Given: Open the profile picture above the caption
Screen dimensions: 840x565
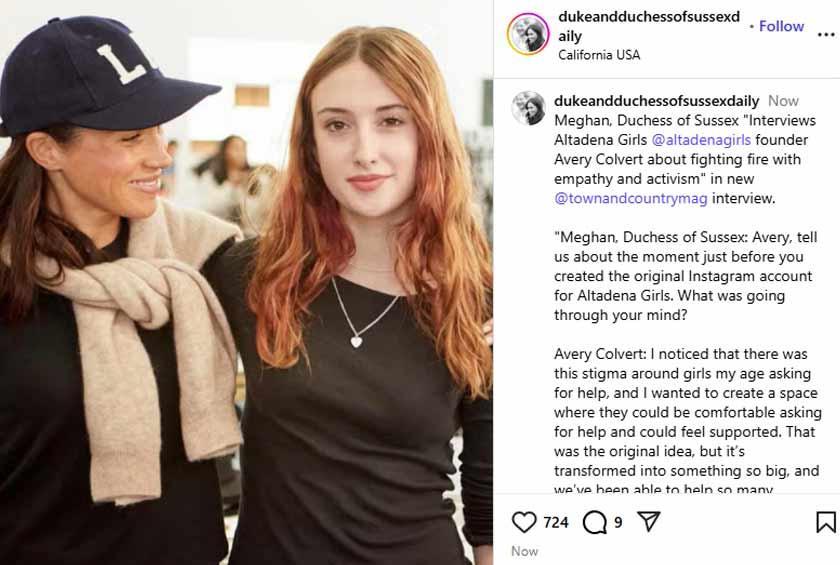Looking at the screenshot, I should pos(528,34).
